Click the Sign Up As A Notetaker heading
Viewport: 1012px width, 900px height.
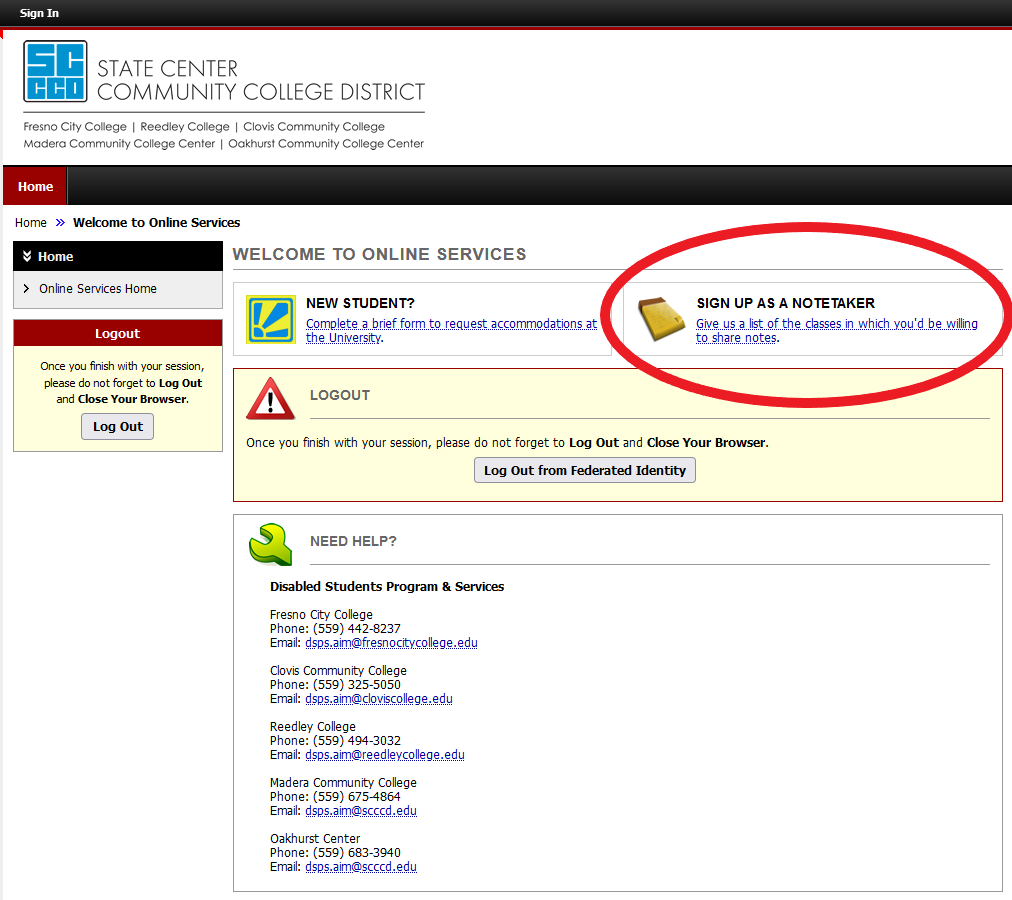click(785, 303)
